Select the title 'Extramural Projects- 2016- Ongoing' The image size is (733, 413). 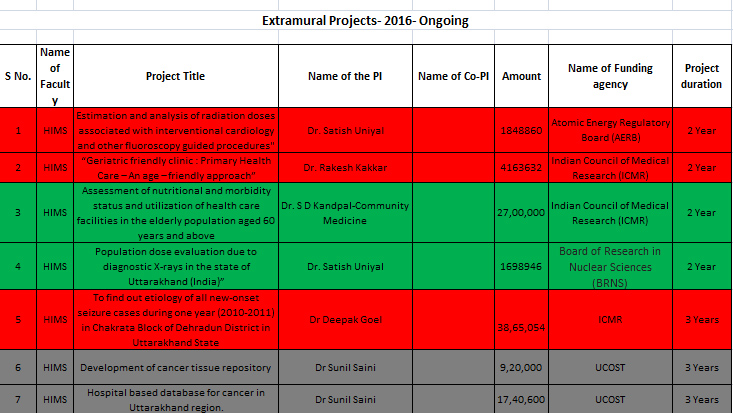pyautogui.click(x=365, y=21)
